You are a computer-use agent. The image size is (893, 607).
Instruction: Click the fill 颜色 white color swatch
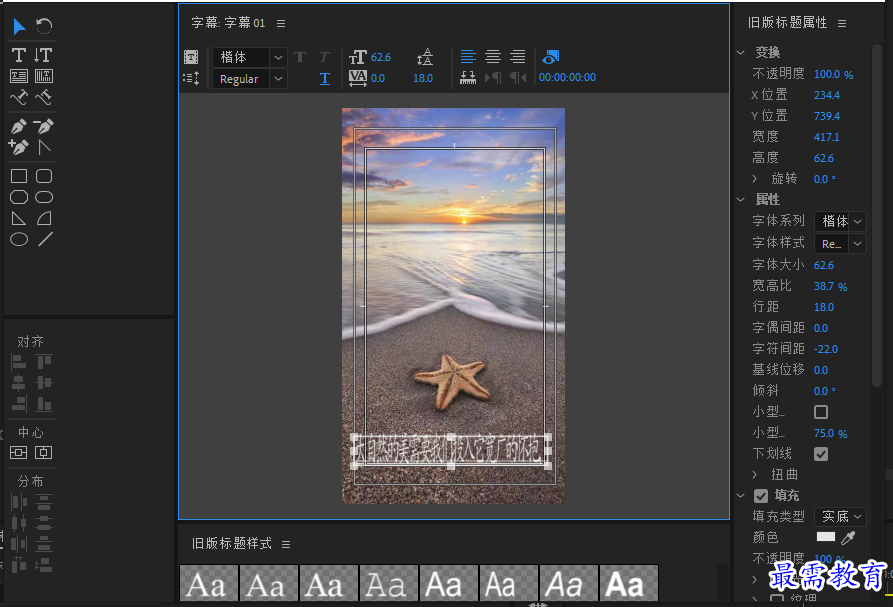click(825, 536)
